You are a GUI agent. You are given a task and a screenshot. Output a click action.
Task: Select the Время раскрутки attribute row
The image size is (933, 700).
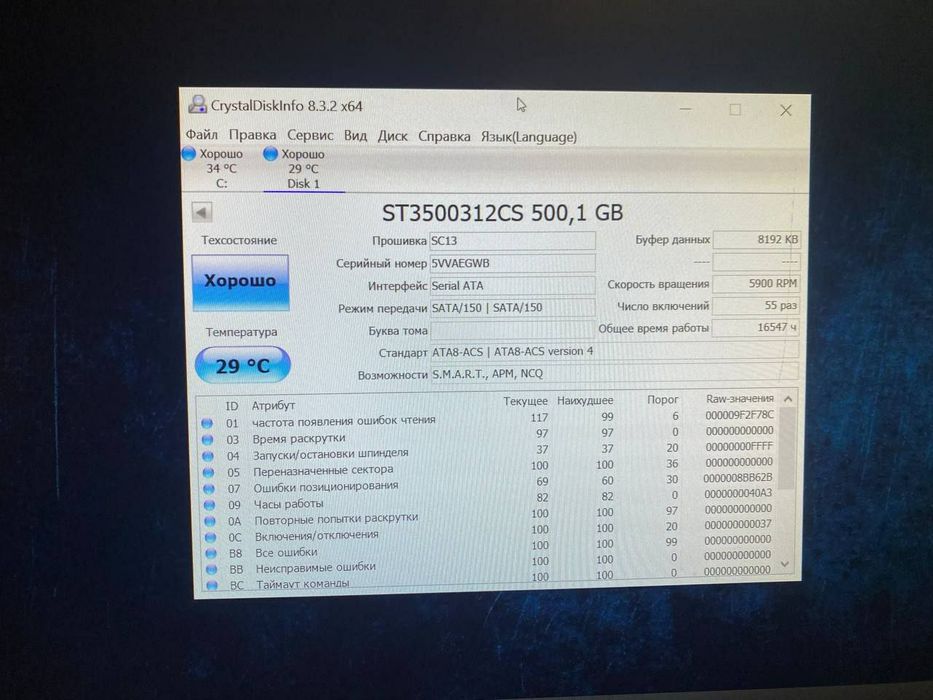[488, 435]
